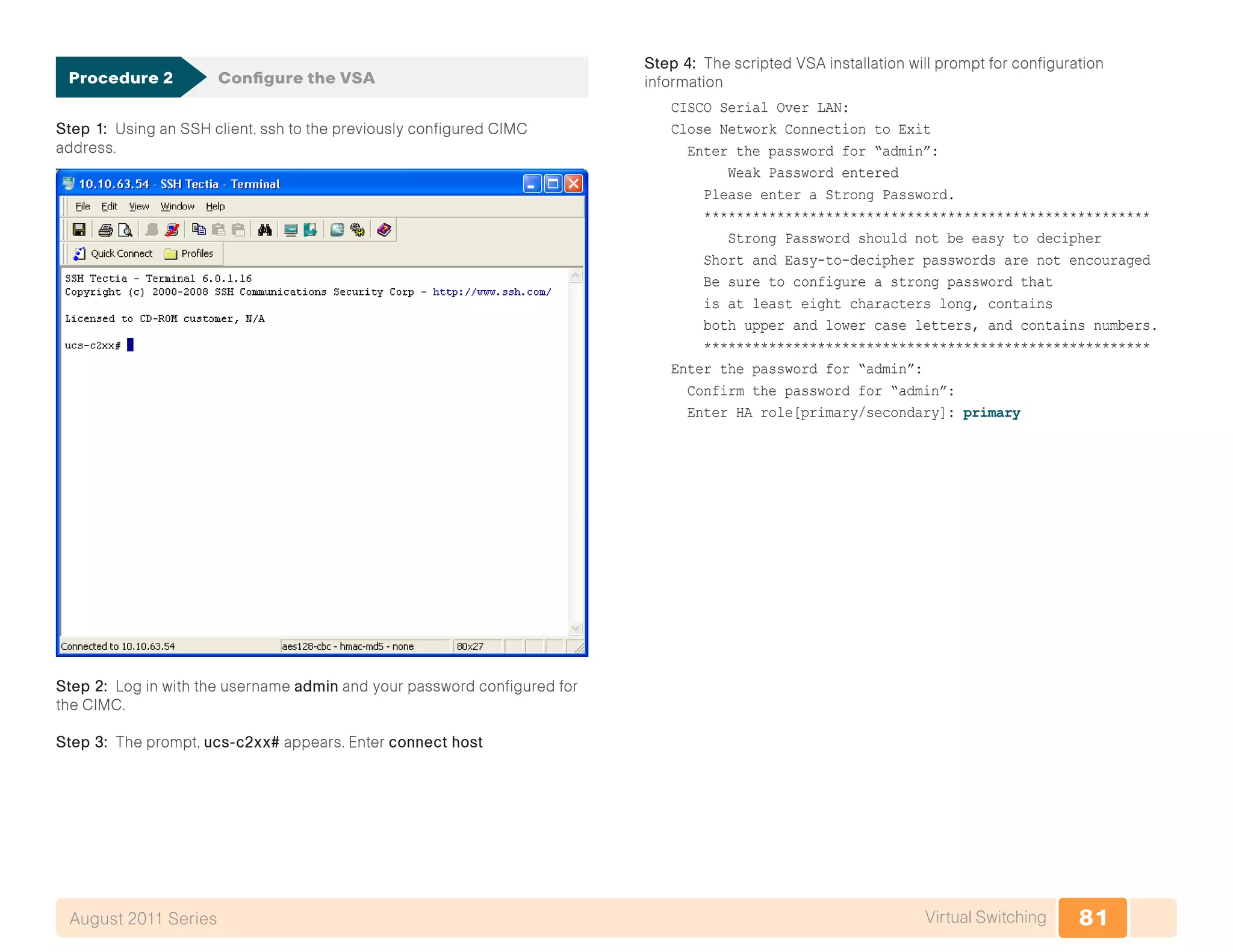1233x952 pixels.
Task: Open new file transfer window icon
Action: tap(311, 230)
